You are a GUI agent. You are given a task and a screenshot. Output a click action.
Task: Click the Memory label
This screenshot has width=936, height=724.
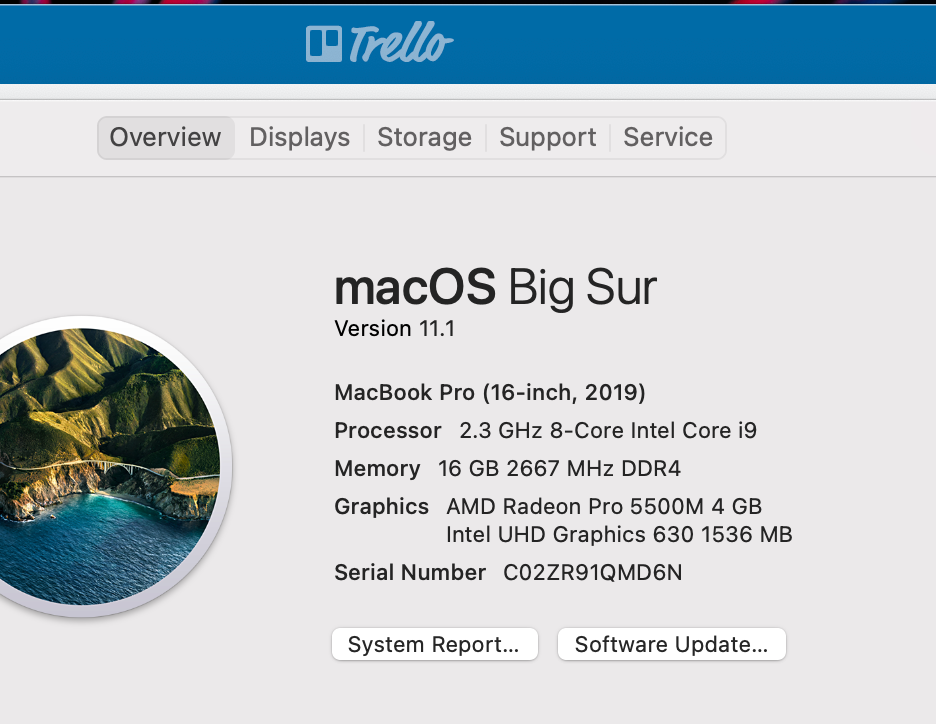pos(377,469)
